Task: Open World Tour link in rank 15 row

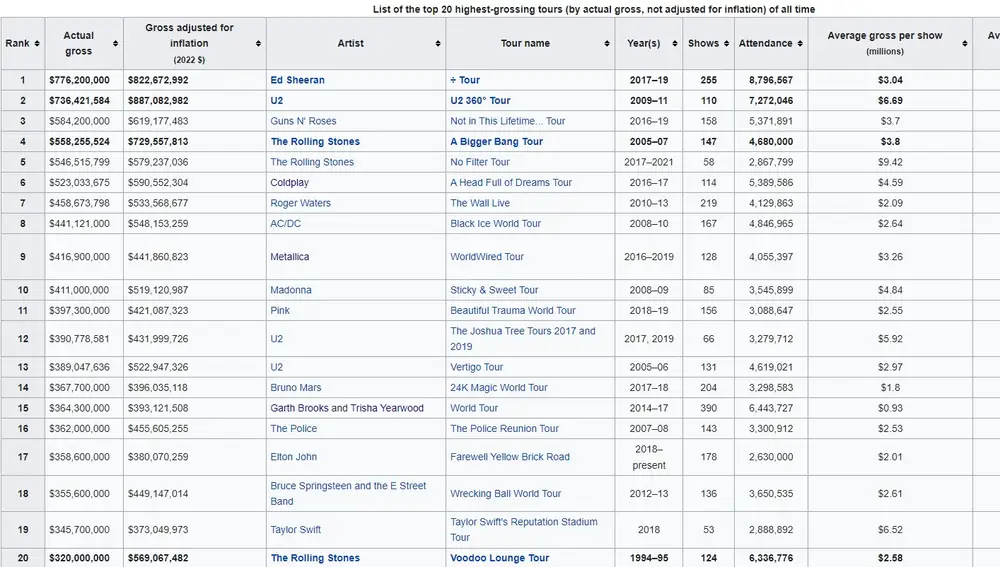Action: click(x=474, y=408)
